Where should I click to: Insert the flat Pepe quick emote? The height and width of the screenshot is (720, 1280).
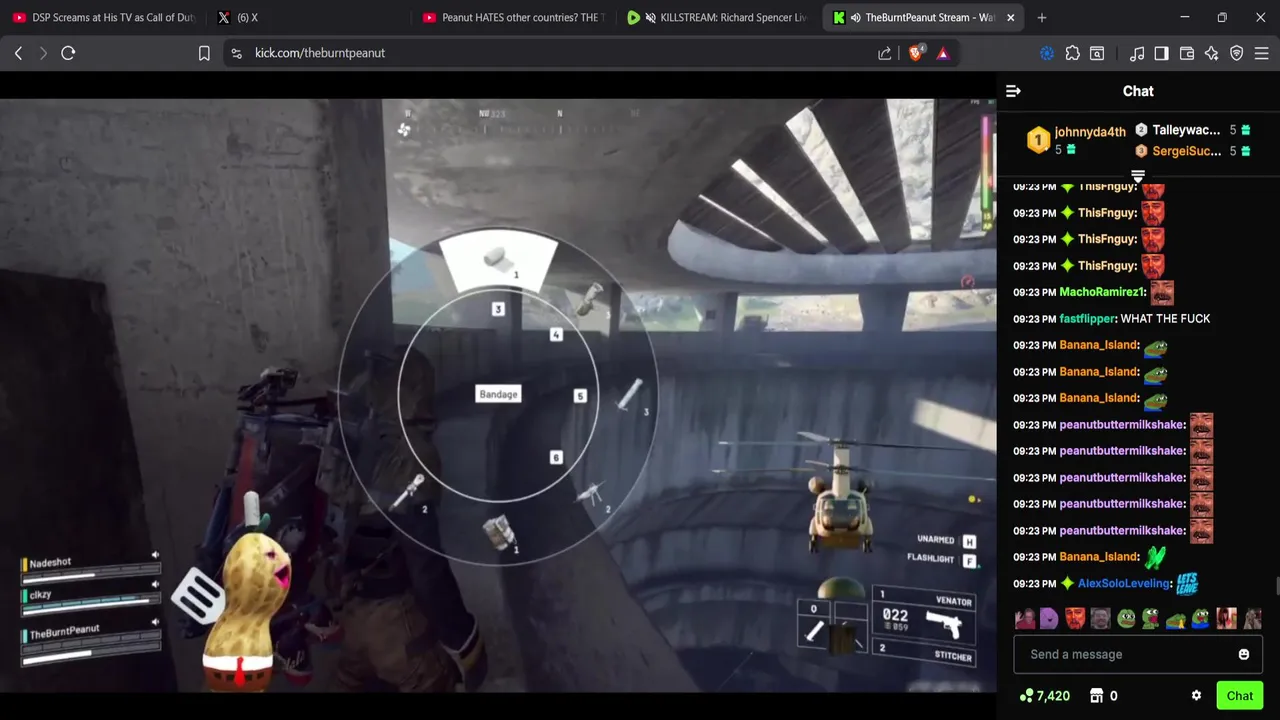click(1176, 619)
